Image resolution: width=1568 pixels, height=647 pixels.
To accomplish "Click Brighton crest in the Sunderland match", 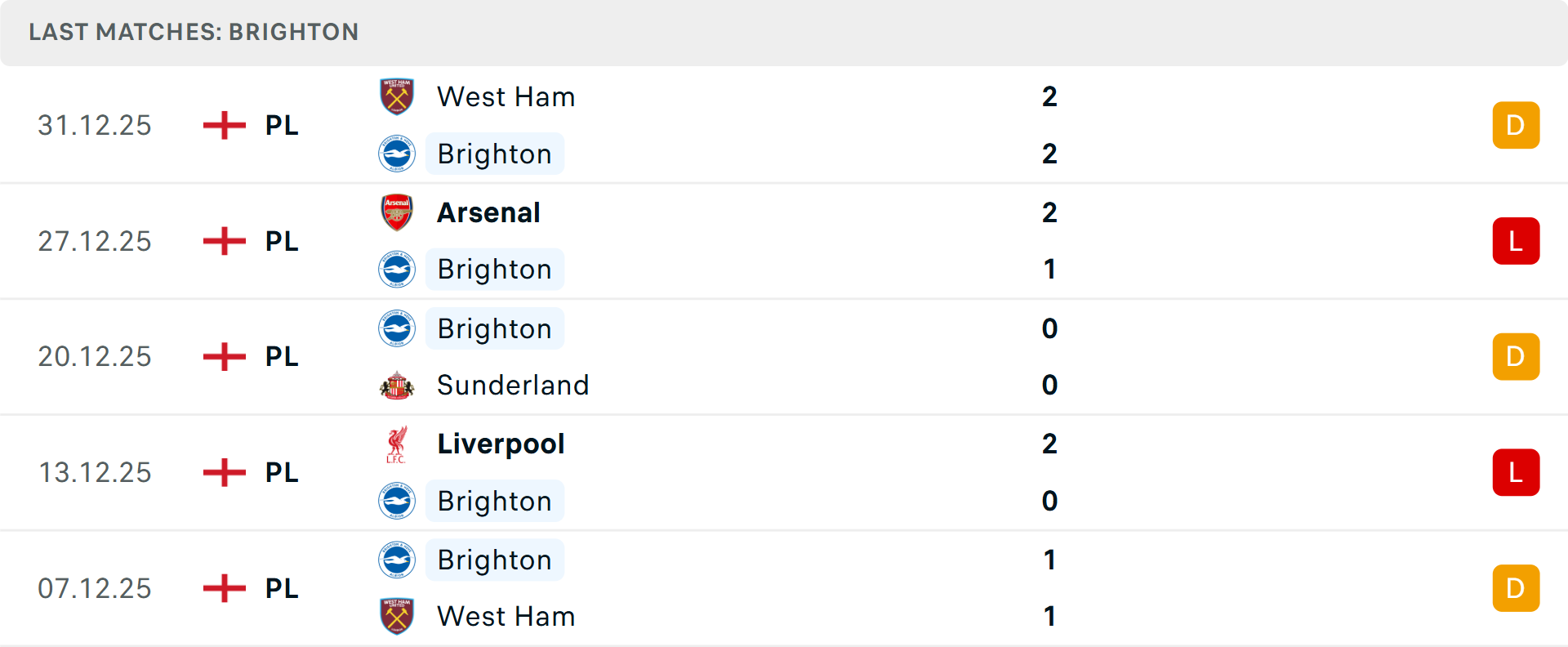I will pos(397,328).
